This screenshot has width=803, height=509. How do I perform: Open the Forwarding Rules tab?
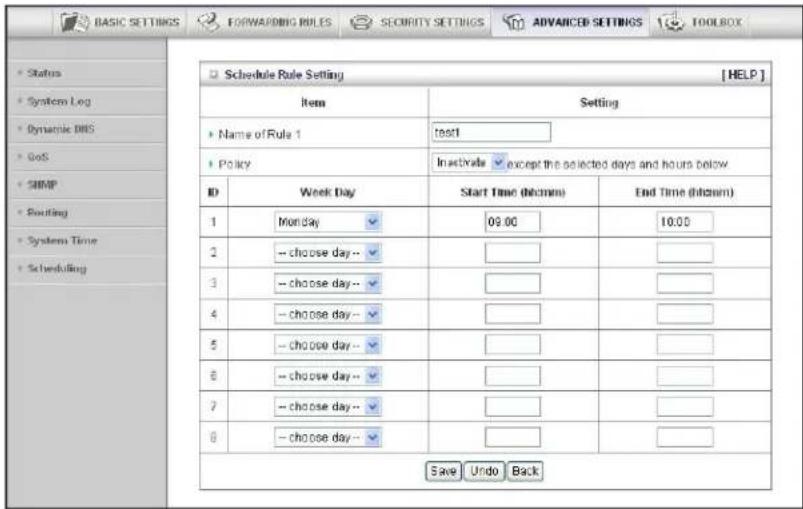coord(264,22)
